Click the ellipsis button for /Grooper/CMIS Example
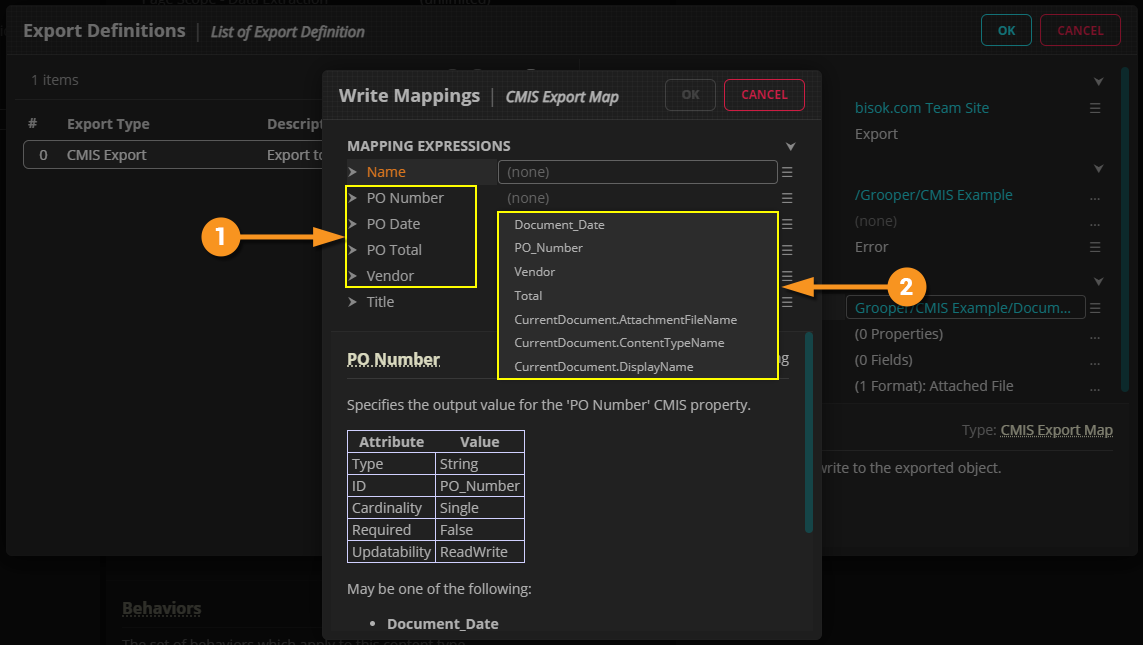1143x645 pixels. (1095, 196)
